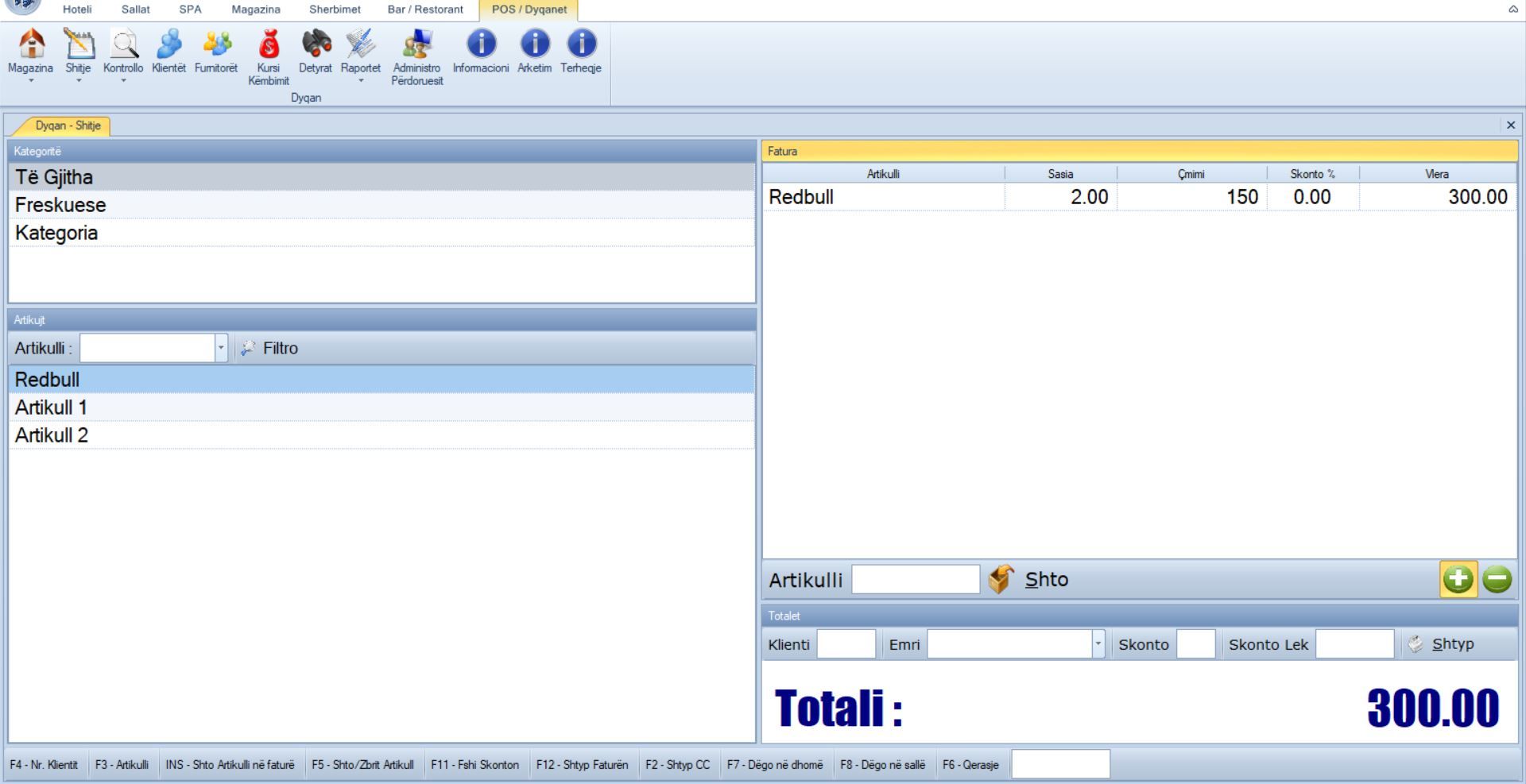Expand the Artikulli filter dropdown
This screenshot has height=784, width=1526.
[221, 348]
